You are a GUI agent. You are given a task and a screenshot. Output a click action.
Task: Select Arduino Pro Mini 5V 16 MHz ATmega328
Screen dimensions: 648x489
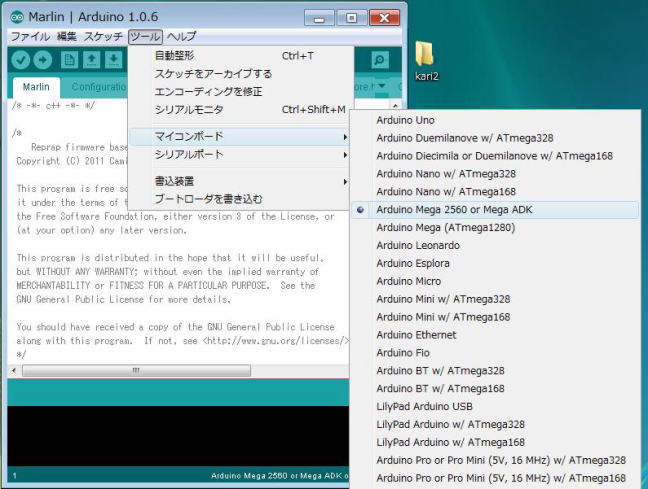pyautogui.click(x=495, y=460)
